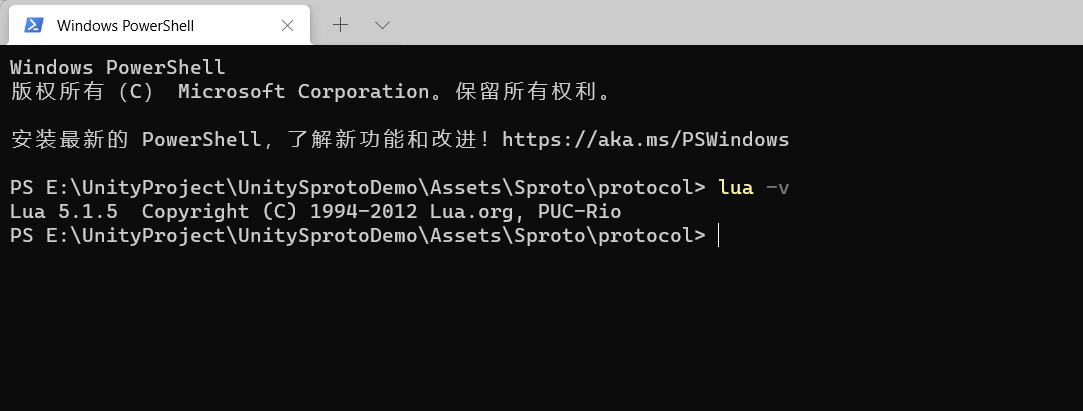Click 'PUC-Rio' at end of Lua output
The height and width of the screenshot is (411, 1083).
(x=579, y=212)
